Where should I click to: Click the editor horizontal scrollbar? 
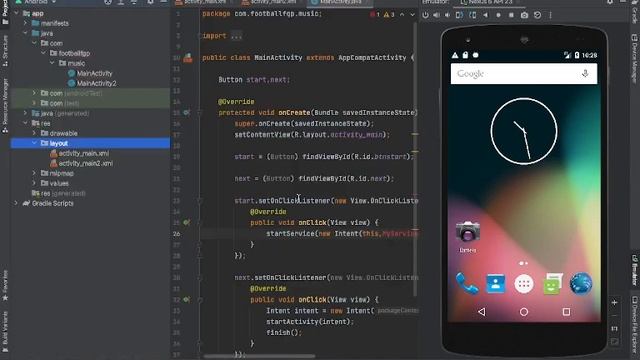tap(259, 356)
